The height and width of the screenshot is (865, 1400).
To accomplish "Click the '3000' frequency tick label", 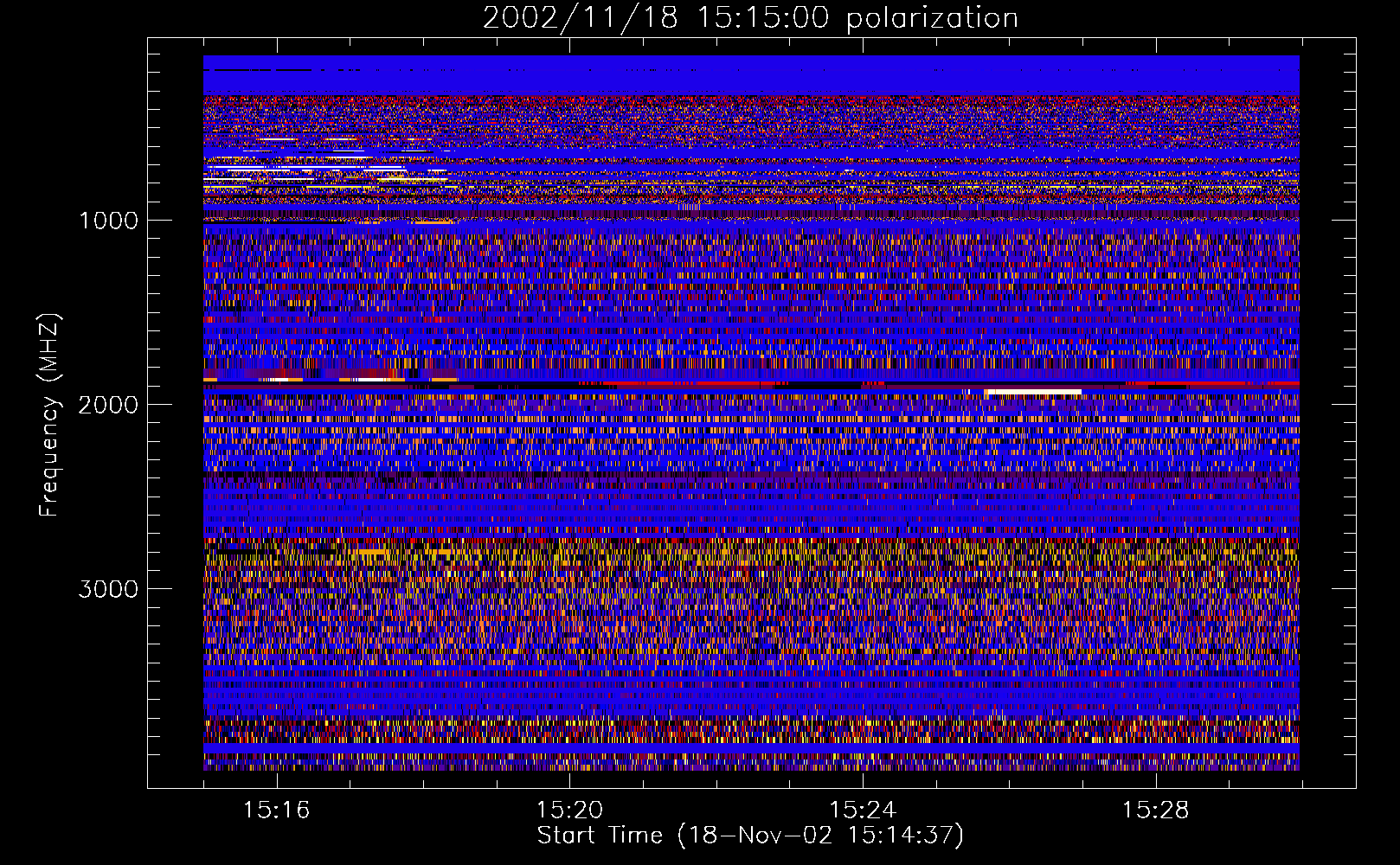I will tap(108, 589).
